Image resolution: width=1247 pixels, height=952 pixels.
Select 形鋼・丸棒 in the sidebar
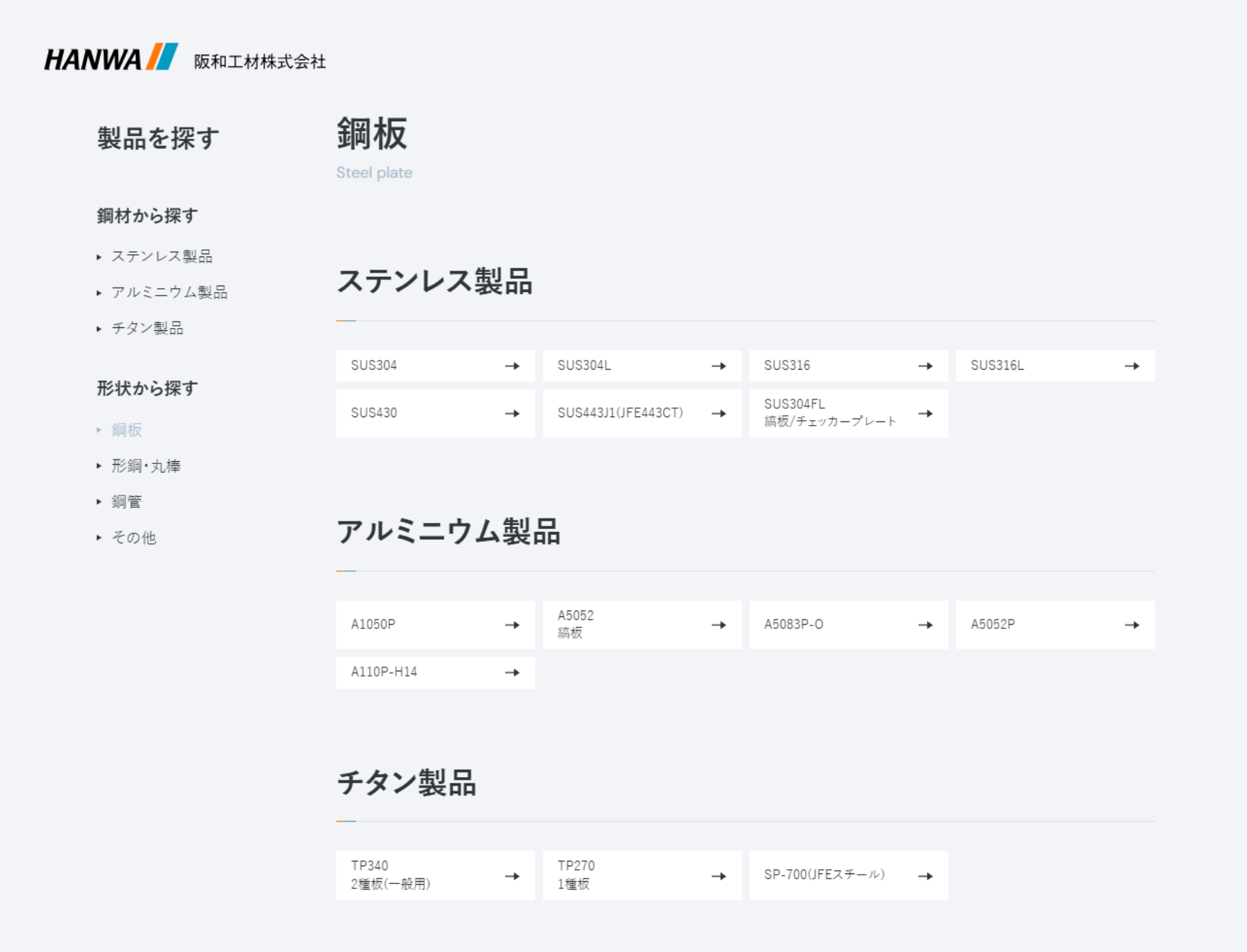[146, 466]
